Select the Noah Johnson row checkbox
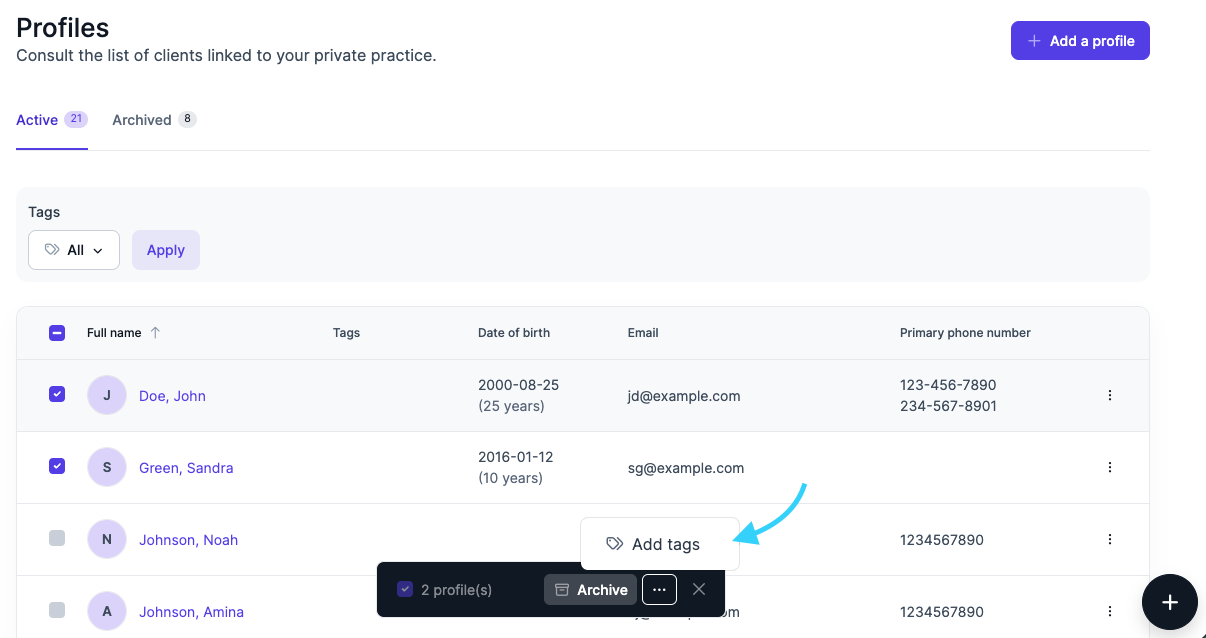 [x=57, y=539]
